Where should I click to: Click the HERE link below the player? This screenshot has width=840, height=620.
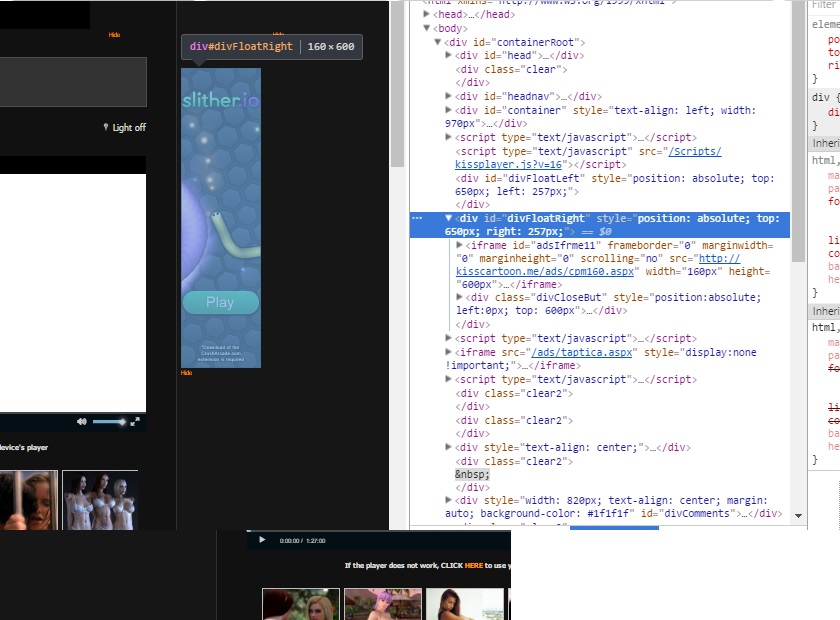click(474, 565)
